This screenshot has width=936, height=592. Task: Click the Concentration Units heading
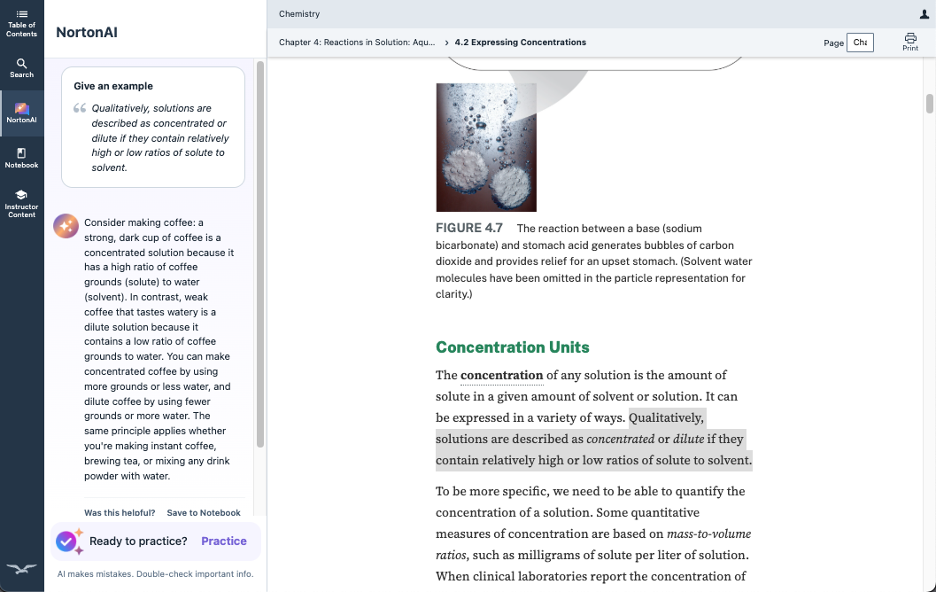coord(512,347)
